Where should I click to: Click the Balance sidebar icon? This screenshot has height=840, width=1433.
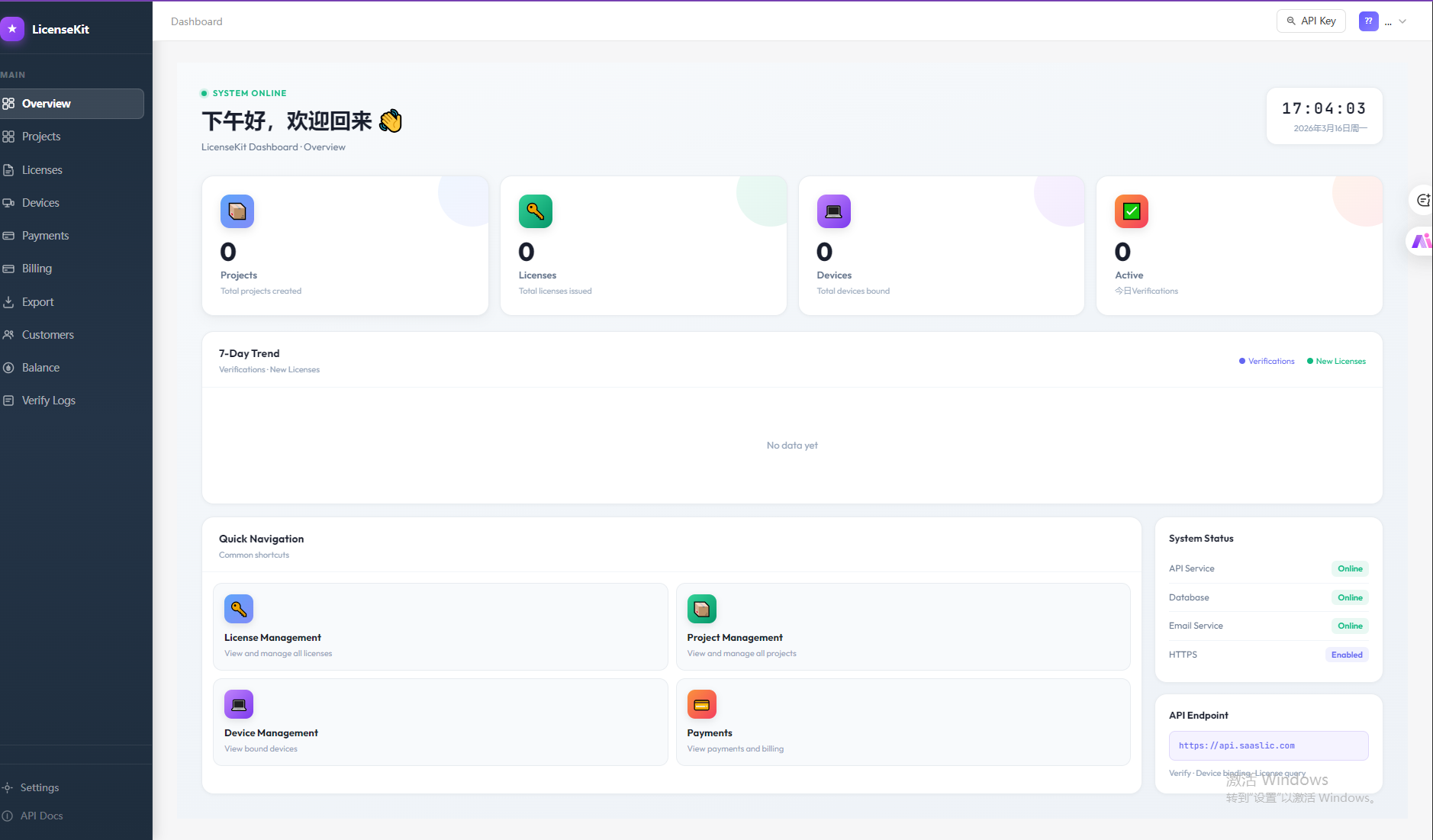(9, 367)
